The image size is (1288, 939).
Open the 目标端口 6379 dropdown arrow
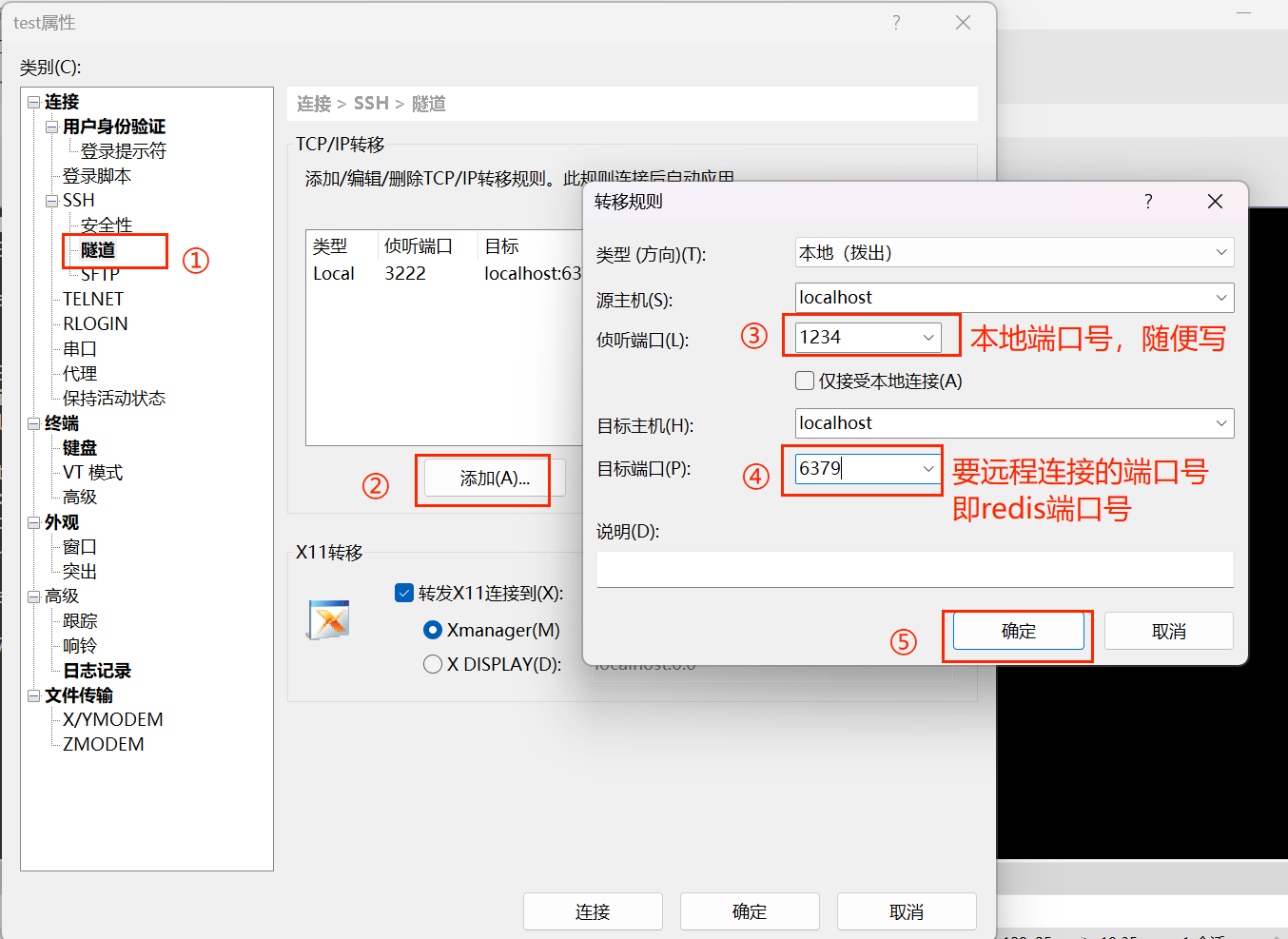[x=928, y=469]
